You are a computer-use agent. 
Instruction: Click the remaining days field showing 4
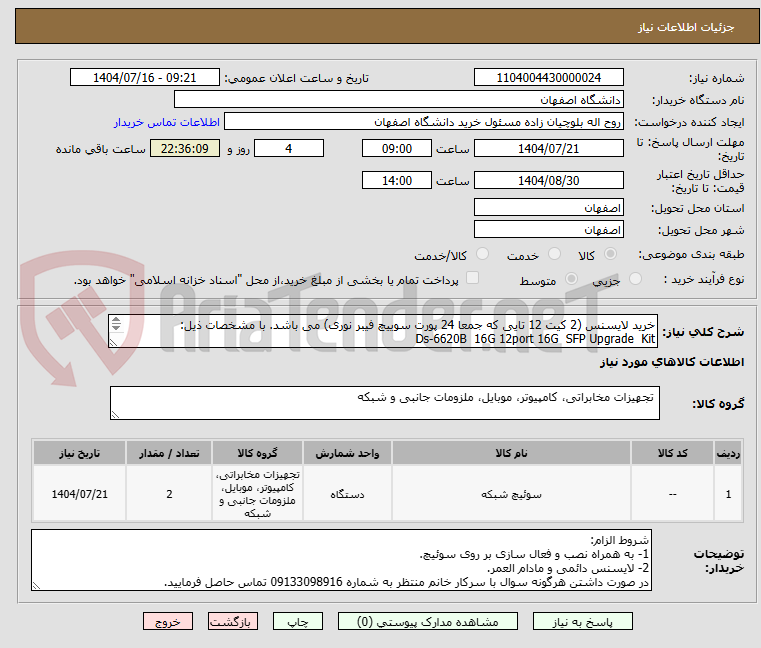pyautogui.click(x=289, y=149)
